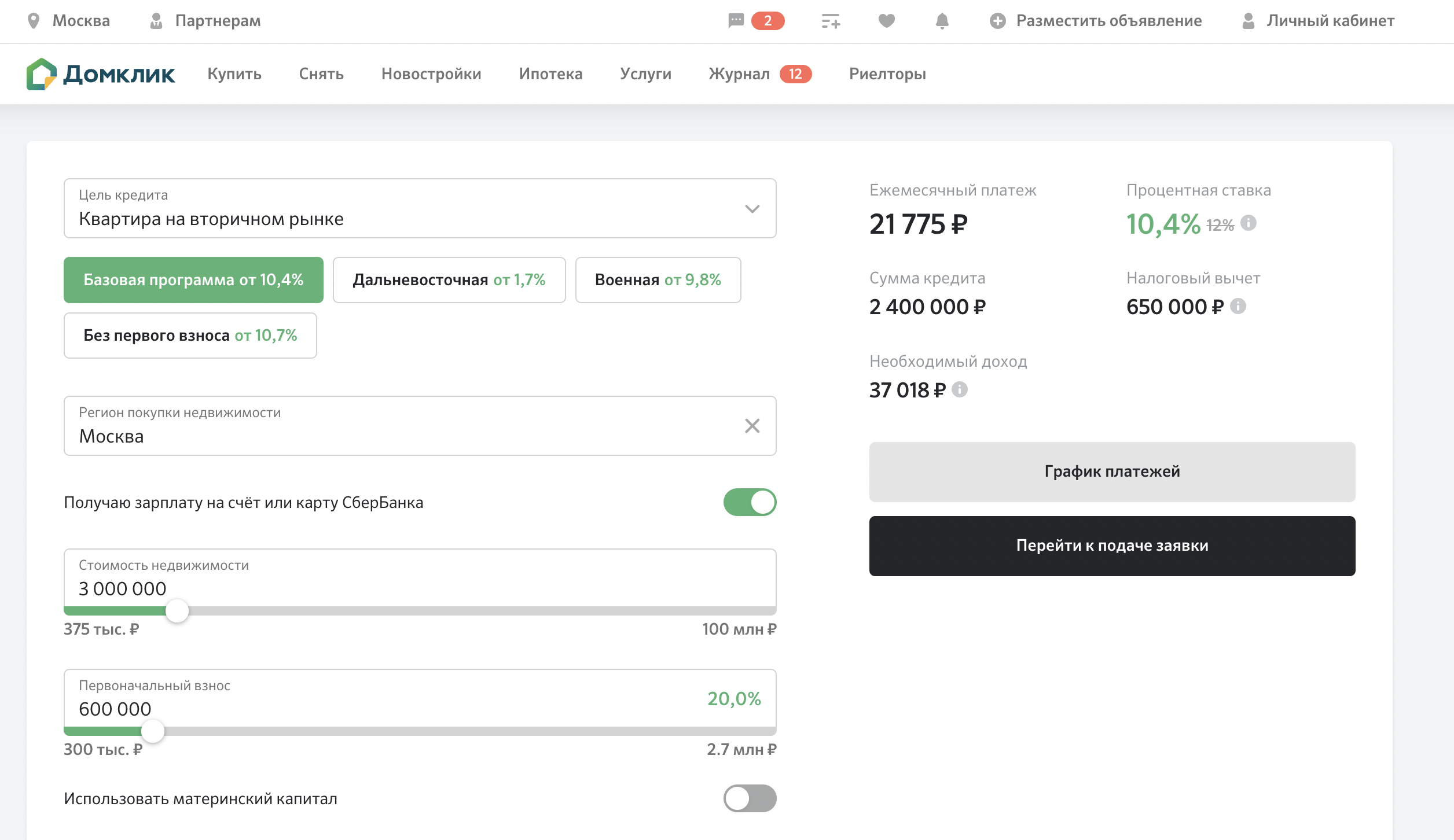Screen dimensions: 1454x840
Task: Click Перейти к подаче заявки button
Action: pyautogui.click(x=1112, y=546)
